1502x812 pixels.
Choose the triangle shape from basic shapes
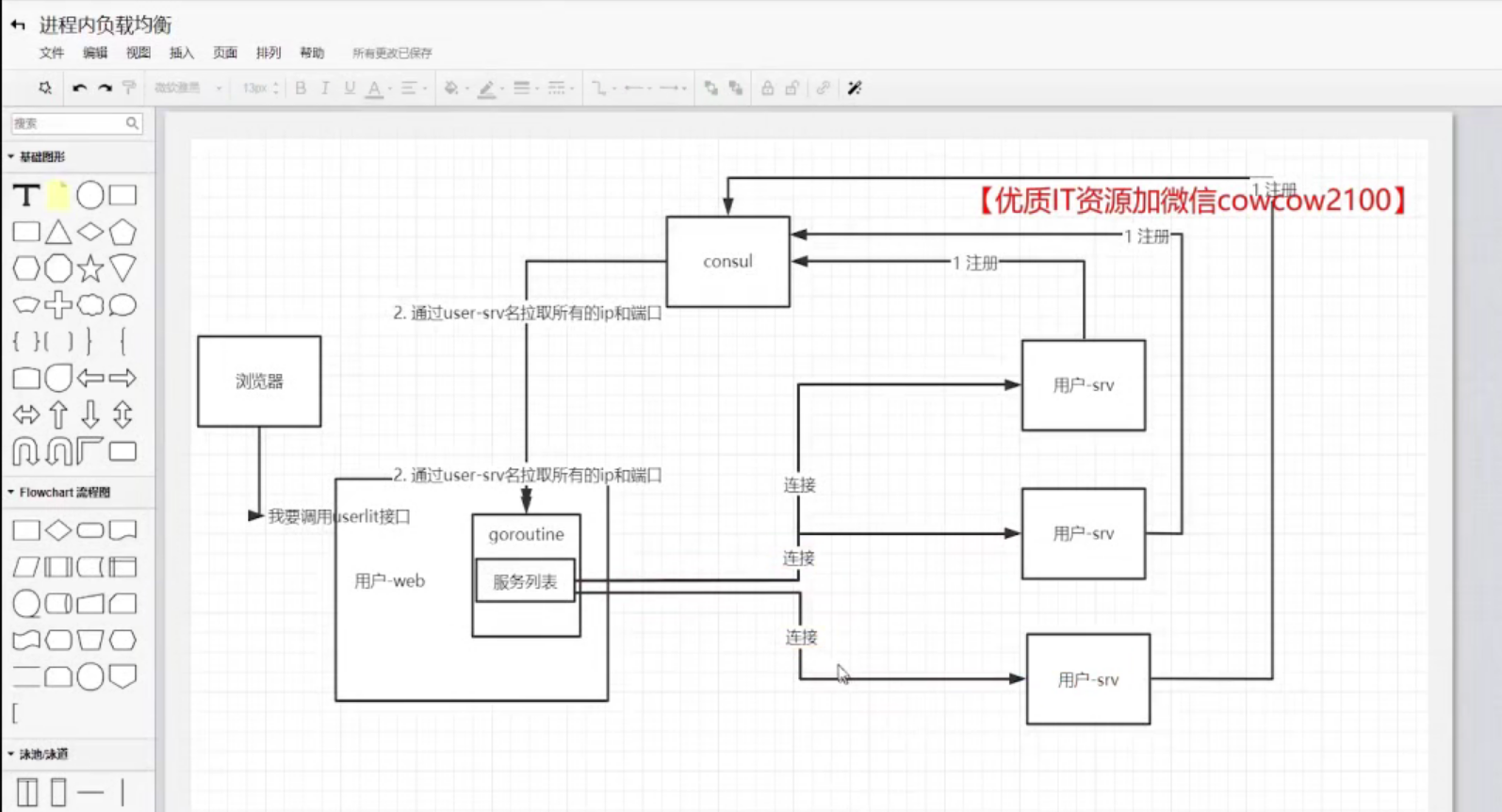point(58,233)
